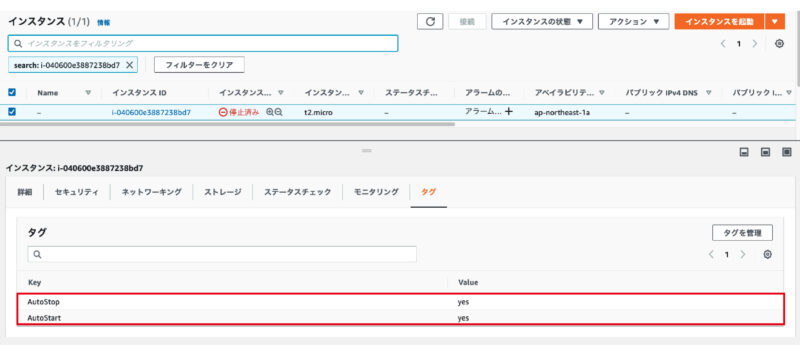The width and height of the screenshot is (800, 361).
Task: Click インスタンス ID column header
Action: (x=139, y=93)
